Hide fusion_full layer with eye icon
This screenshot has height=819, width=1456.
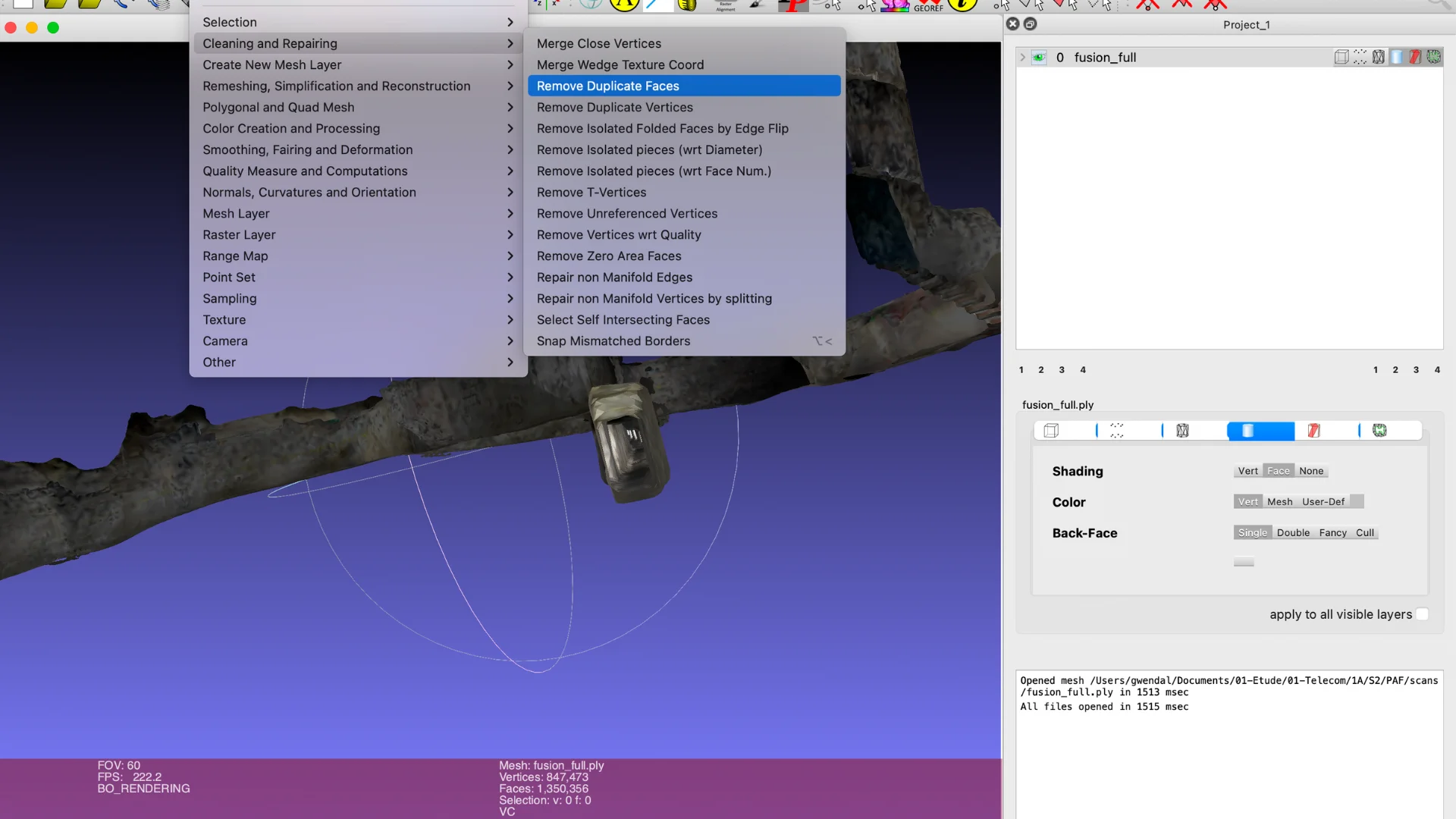tap(1039, 57)
